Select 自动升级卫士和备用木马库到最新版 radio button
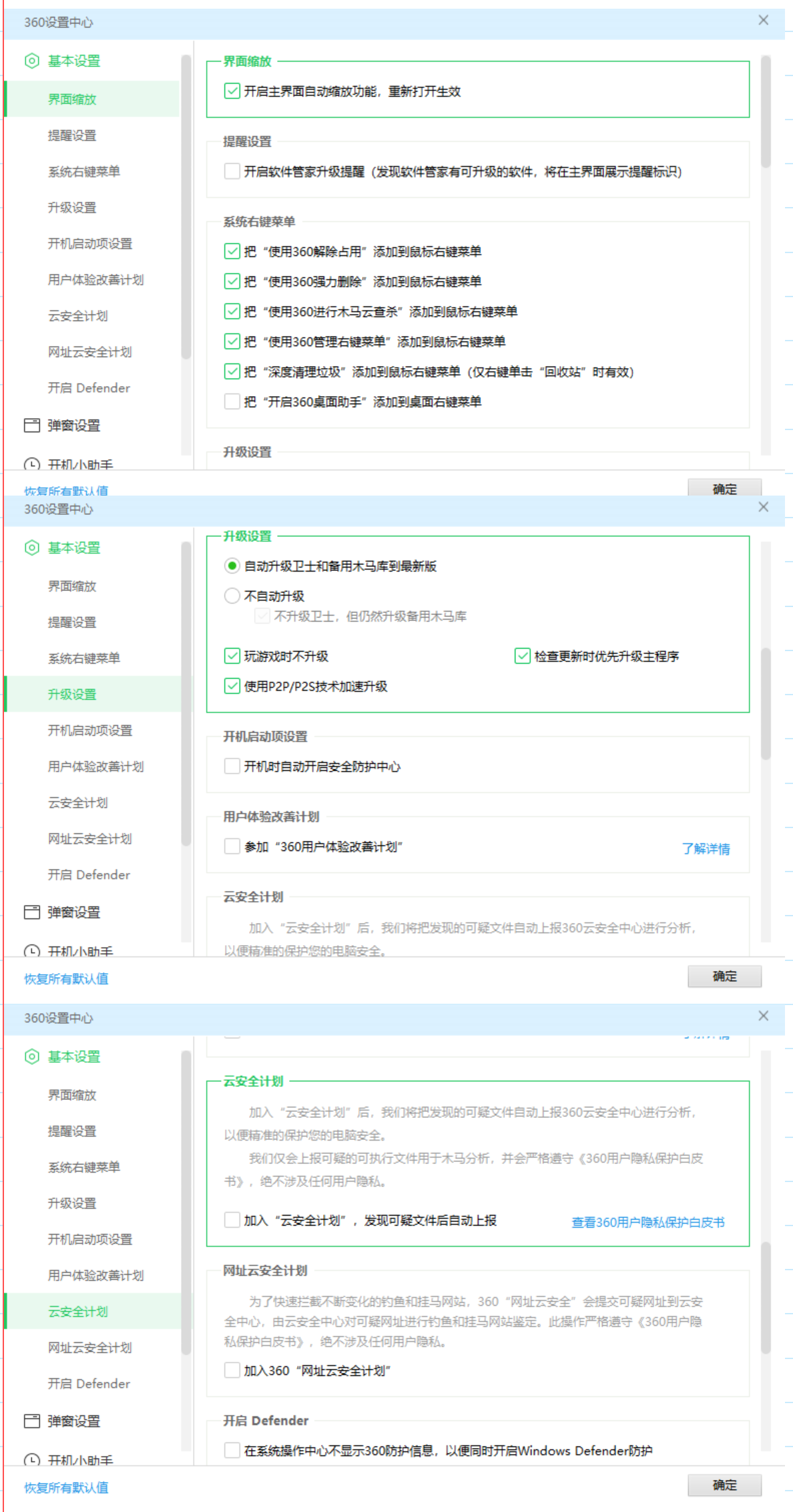The image size is (793, 1512). [x=232, y=566]
